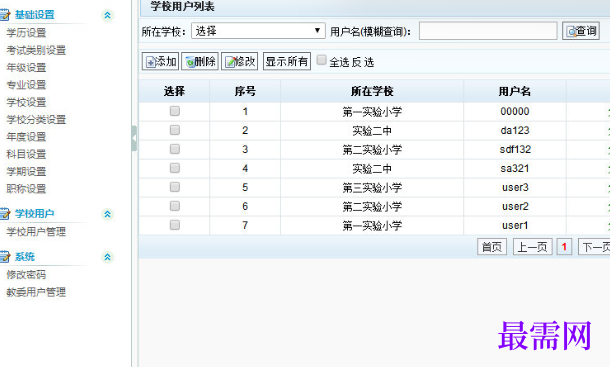
Task: Open 学历设置 in the sidebar
Action: click(x=26, y=33)
